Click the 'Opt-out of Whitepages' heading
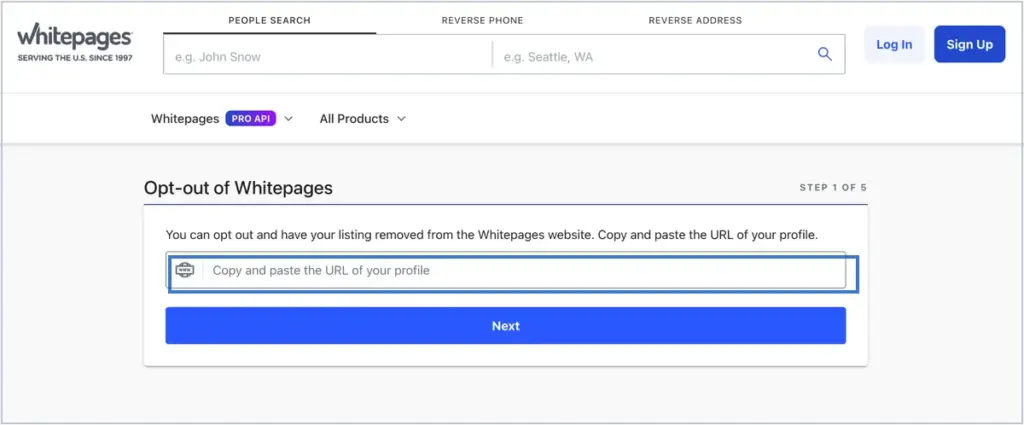Viewport: 1024px width, 425px height. coord(238,188)
